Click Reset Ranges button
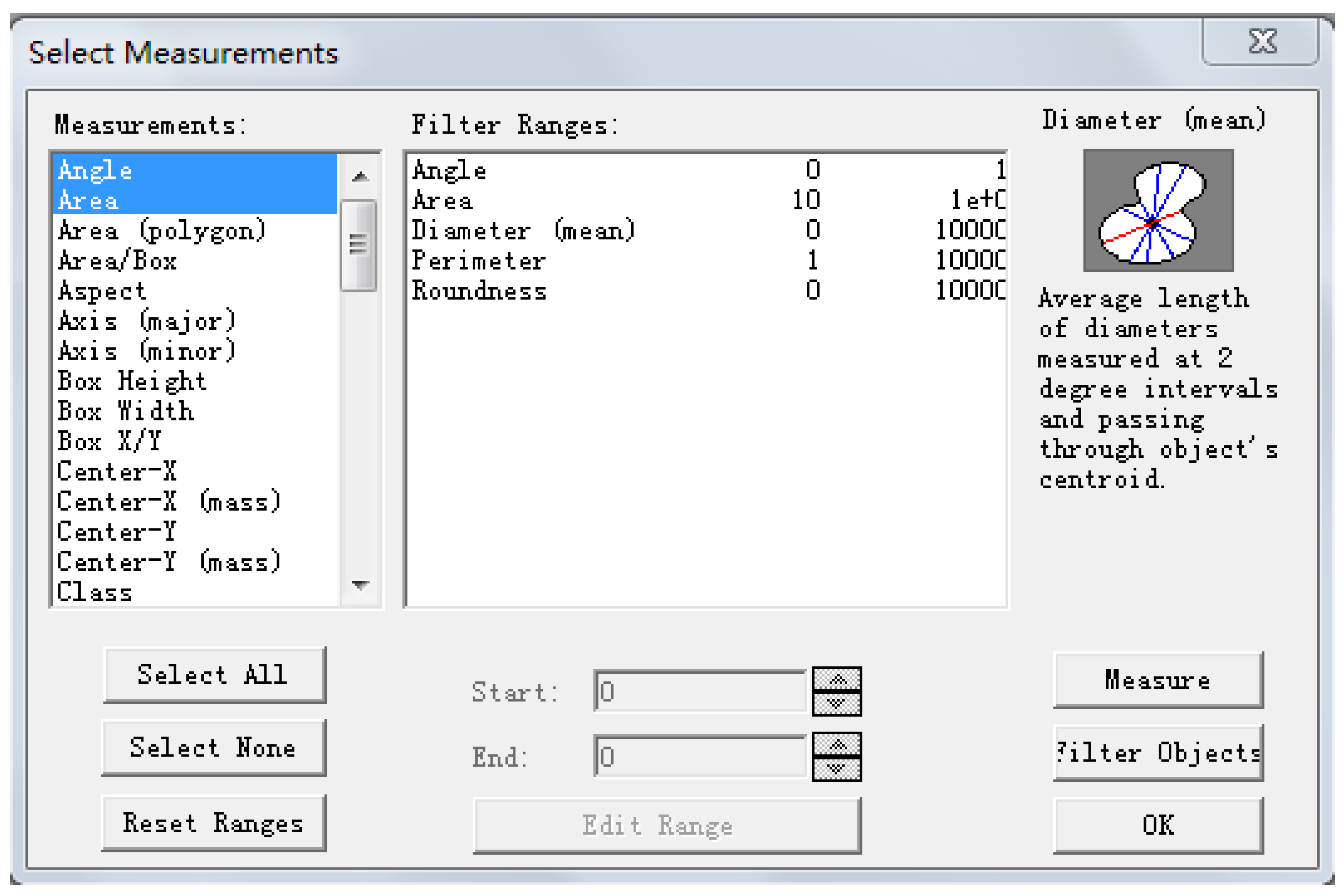This screenshot has height=896, width=1344. coord(213,823)
